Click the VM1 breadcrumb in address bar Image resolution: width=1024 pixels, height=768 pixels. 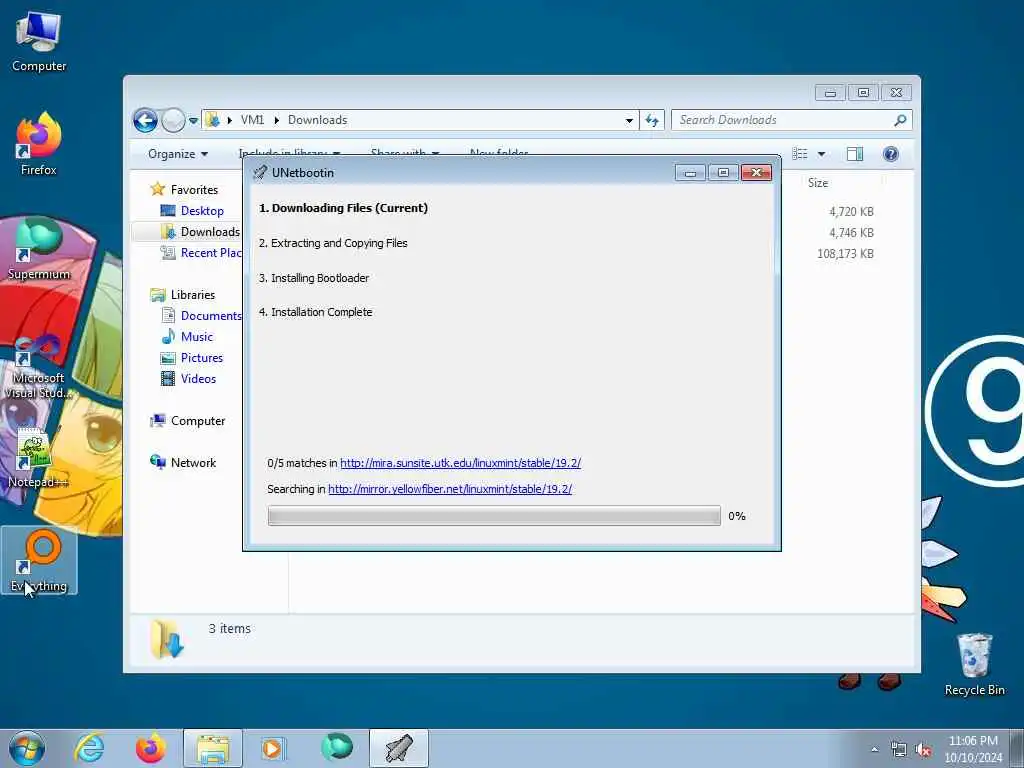click(x=253, y=120)
